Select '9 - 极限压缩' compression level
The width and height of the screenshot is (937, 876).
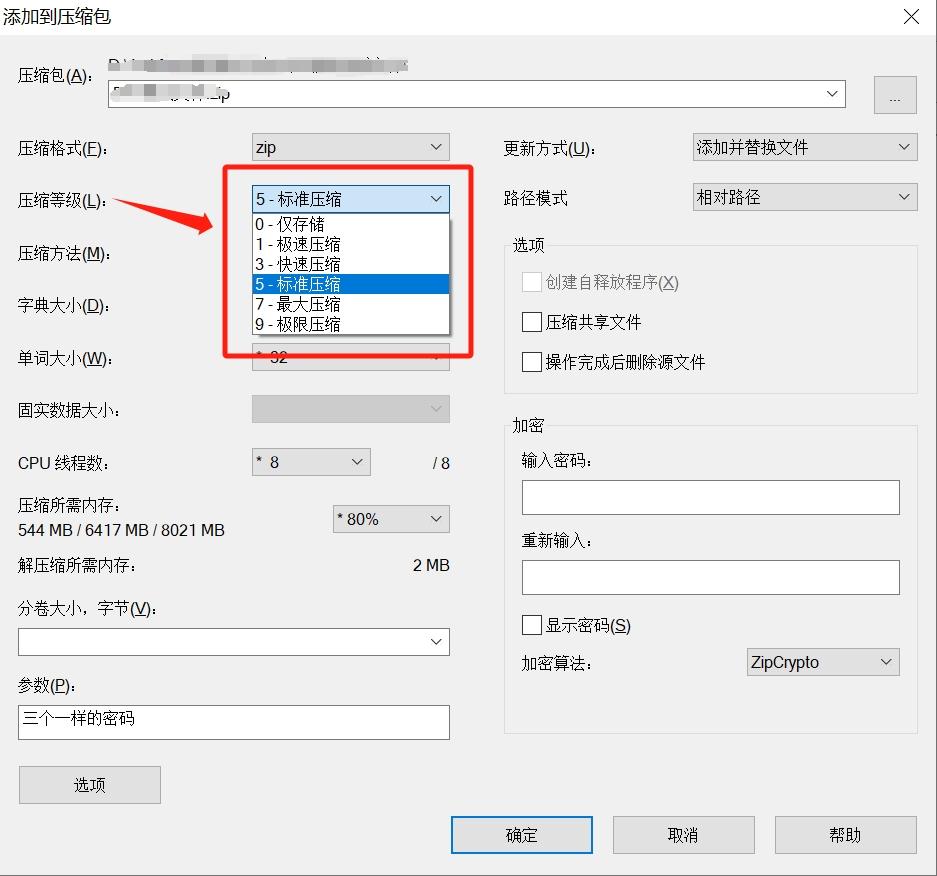pyautogui.click(x=350, y=324)
